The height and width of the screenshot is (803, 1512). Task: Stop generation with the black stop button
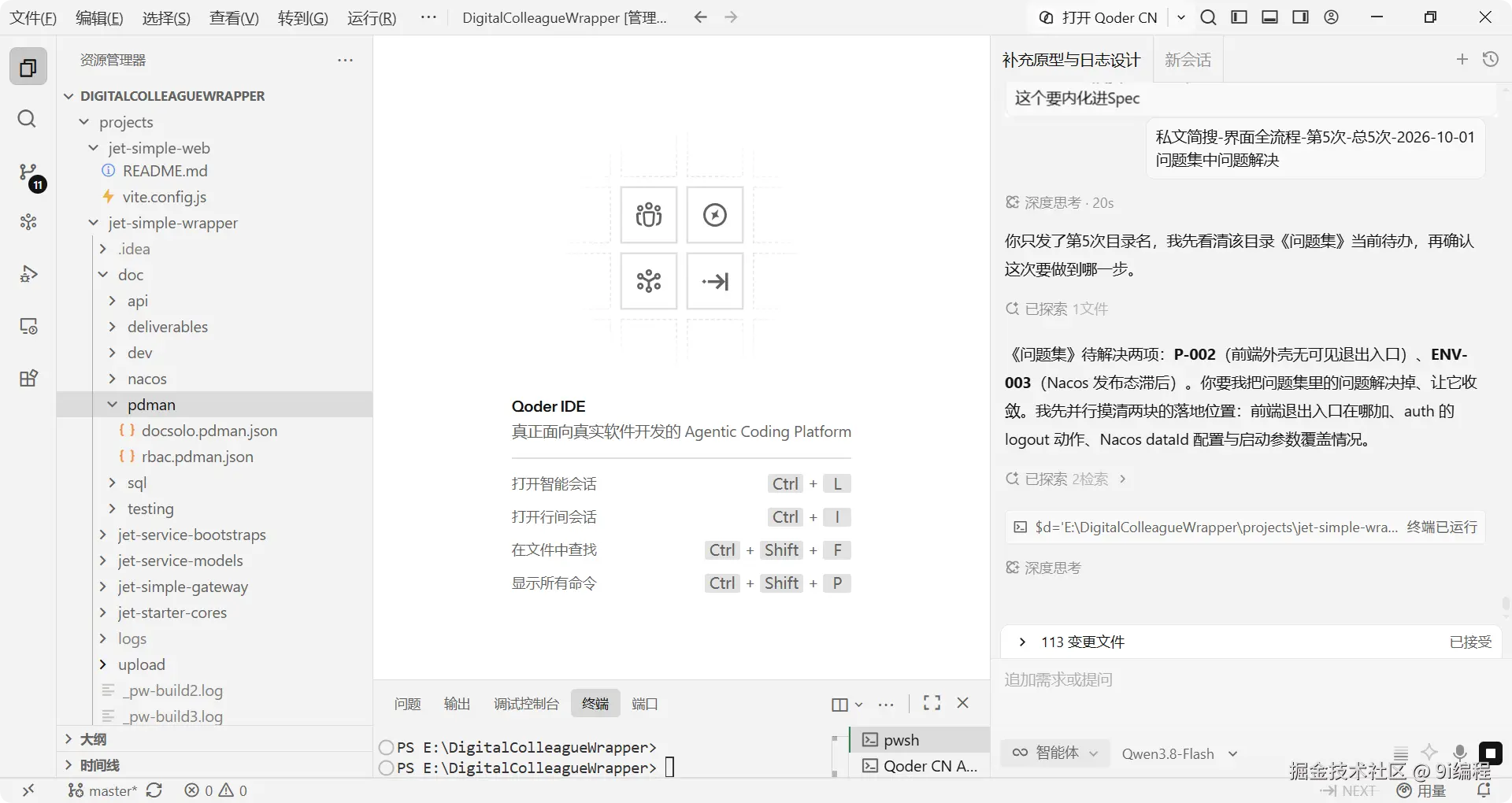coord(1491,753)
